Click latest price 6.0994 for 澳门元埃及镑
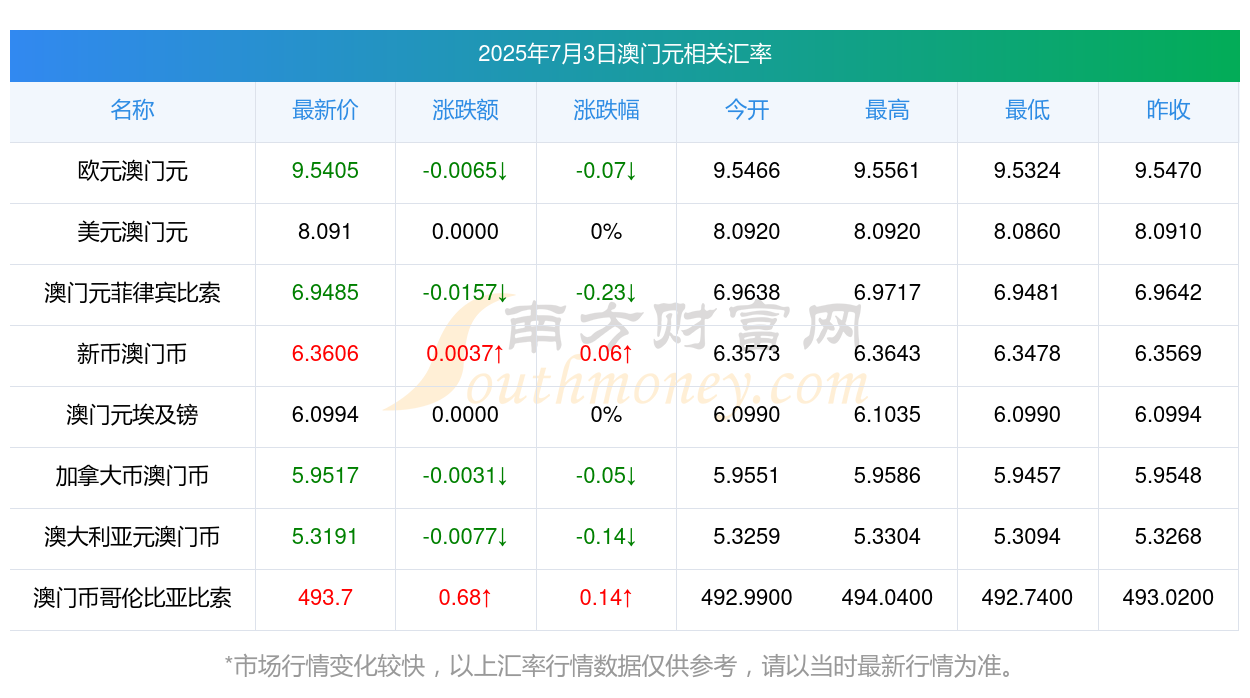1250x698 pixels. coord(325,415)
